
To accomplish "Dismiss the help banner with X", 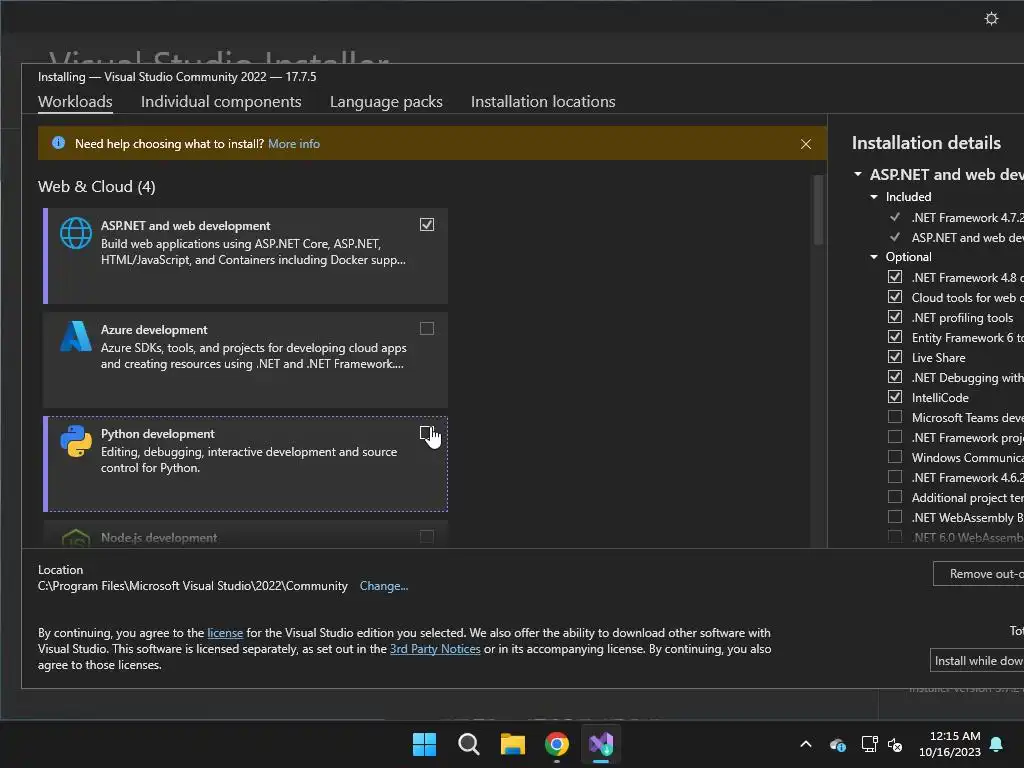I will 806,144.
